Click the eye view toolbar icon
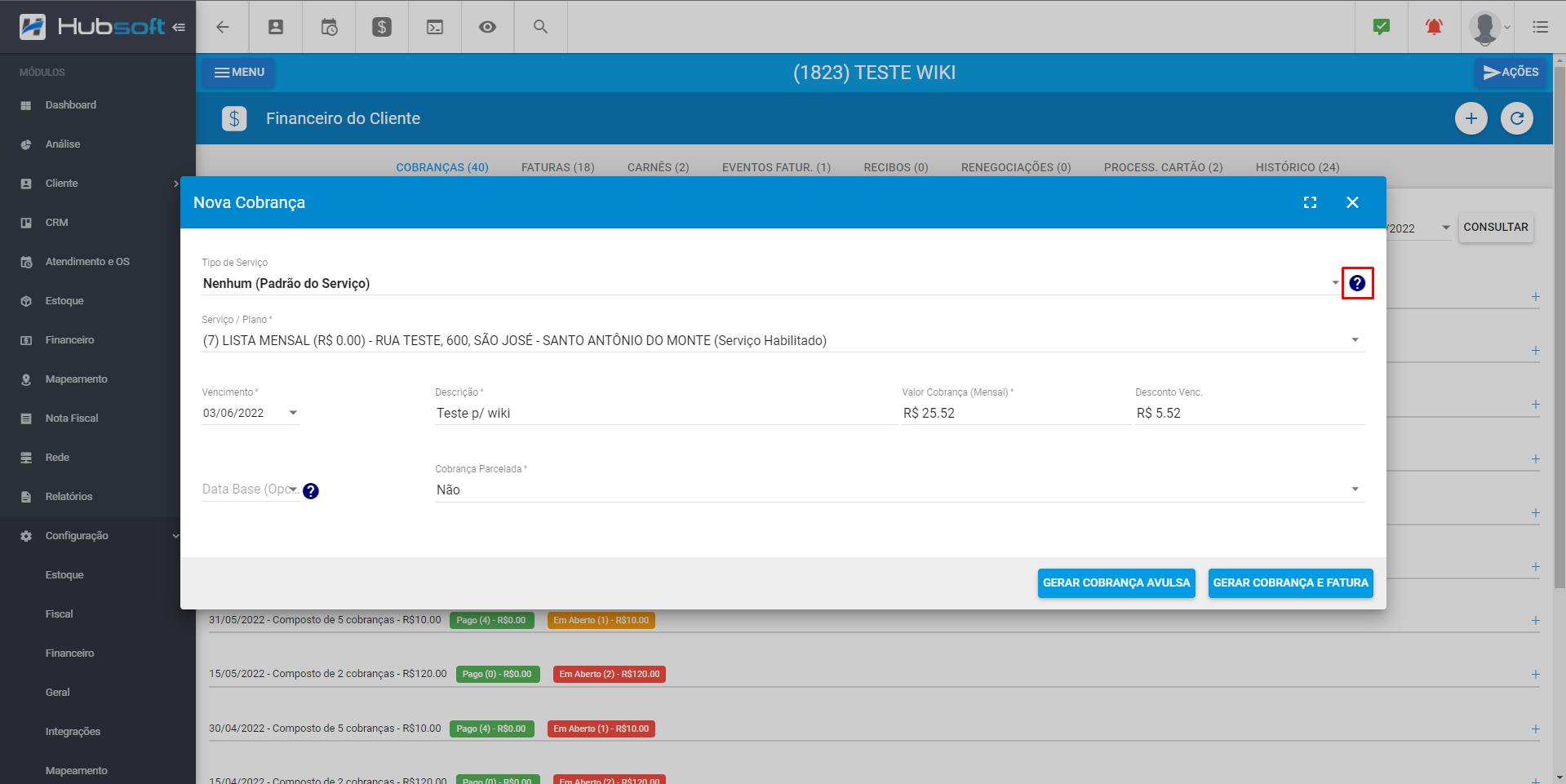Viewport: 1566px width, 784px height. (487, 27)
